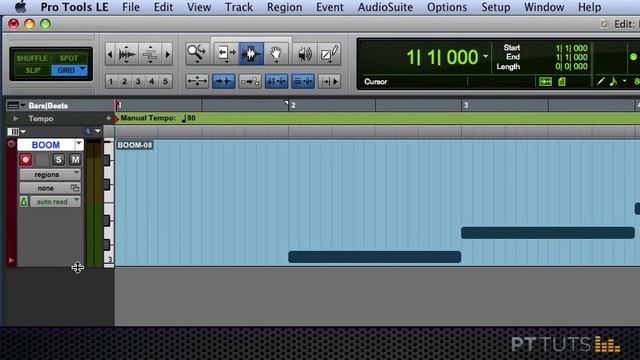This screenshot has width=640, height=360.
Task: Click the insertion follows playback arrow icon
Action: pyautogui.click(x=330, y=81)
